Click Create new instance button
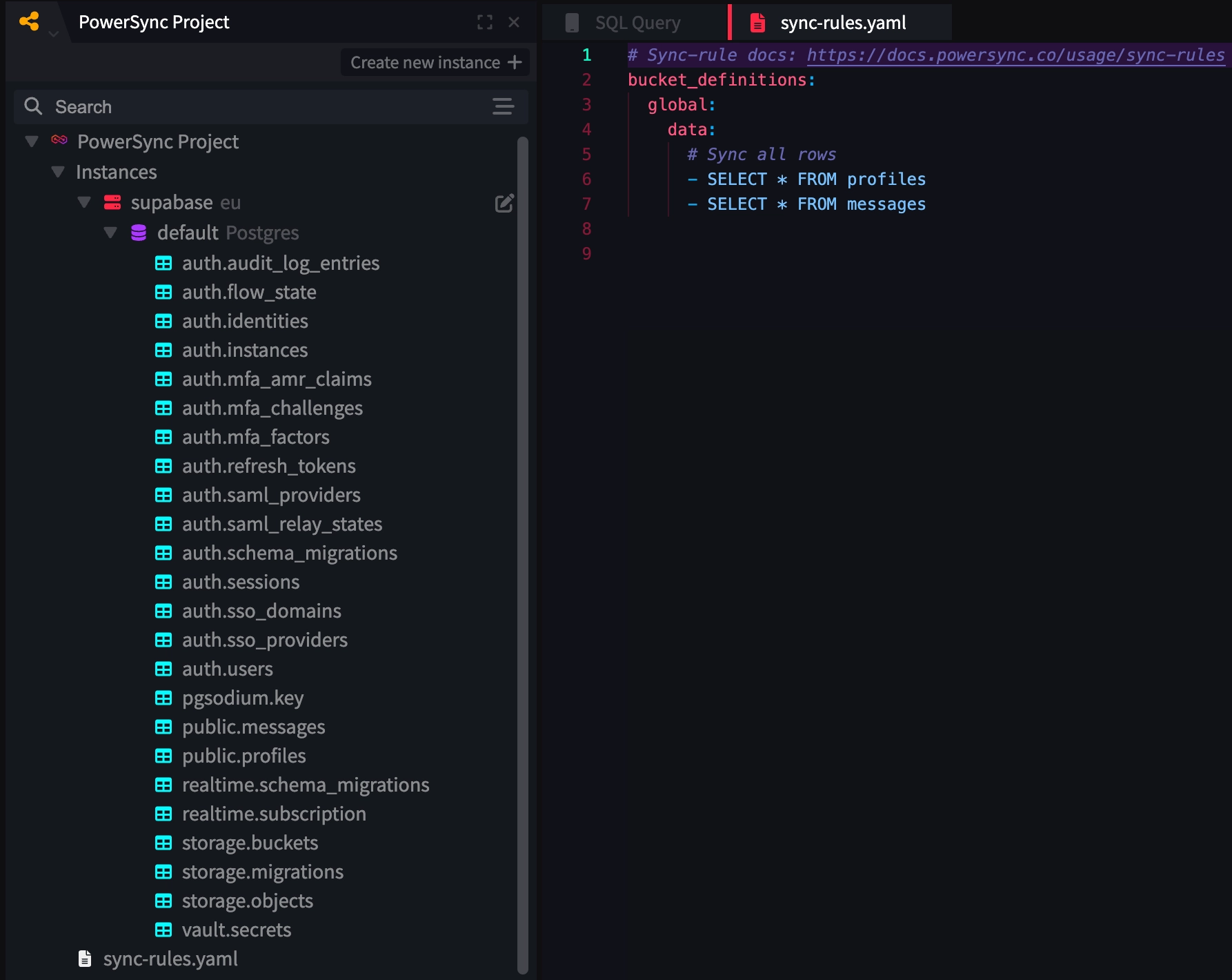Viewport: 1232px width, 980px height. click(x=435, y=62)
